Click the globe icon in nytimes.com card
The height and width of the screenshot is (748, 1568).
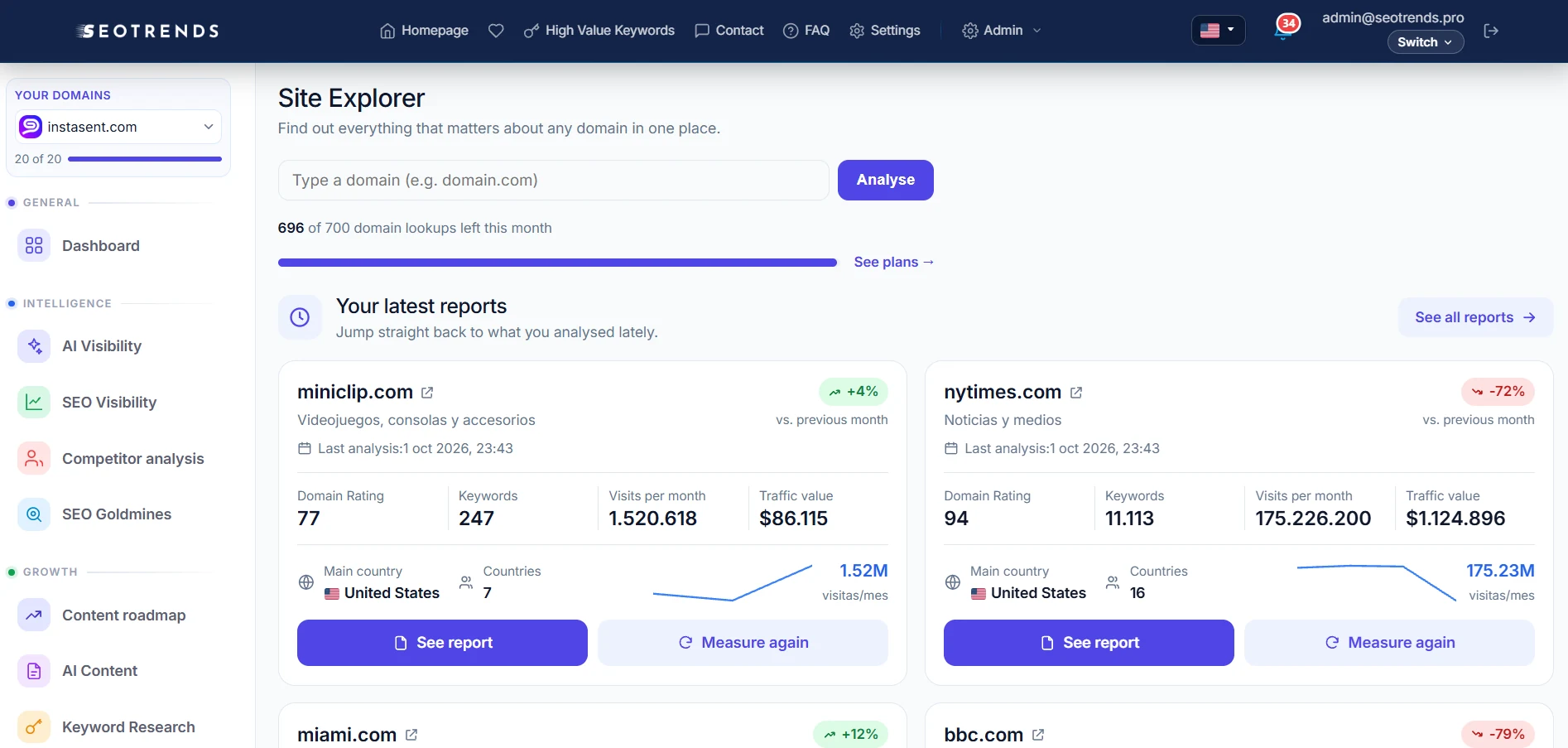[953, 582]
